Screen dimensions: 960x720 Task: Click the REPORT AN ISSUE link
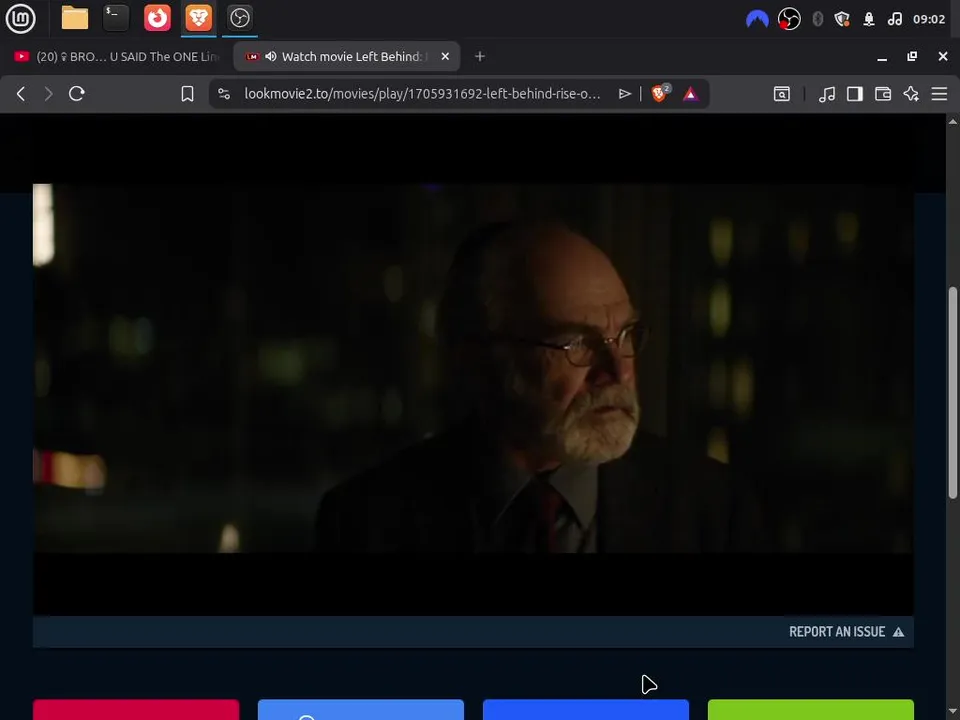(x=837, y=632)
